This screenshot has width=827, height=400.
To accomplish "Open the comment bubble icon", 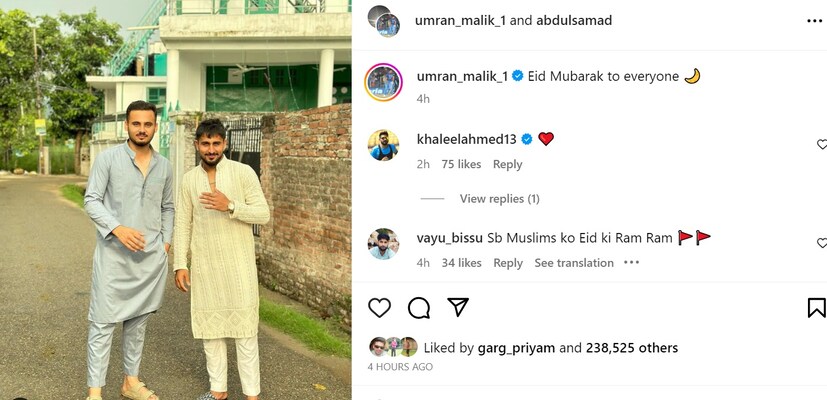I will [x=419, y=308].
